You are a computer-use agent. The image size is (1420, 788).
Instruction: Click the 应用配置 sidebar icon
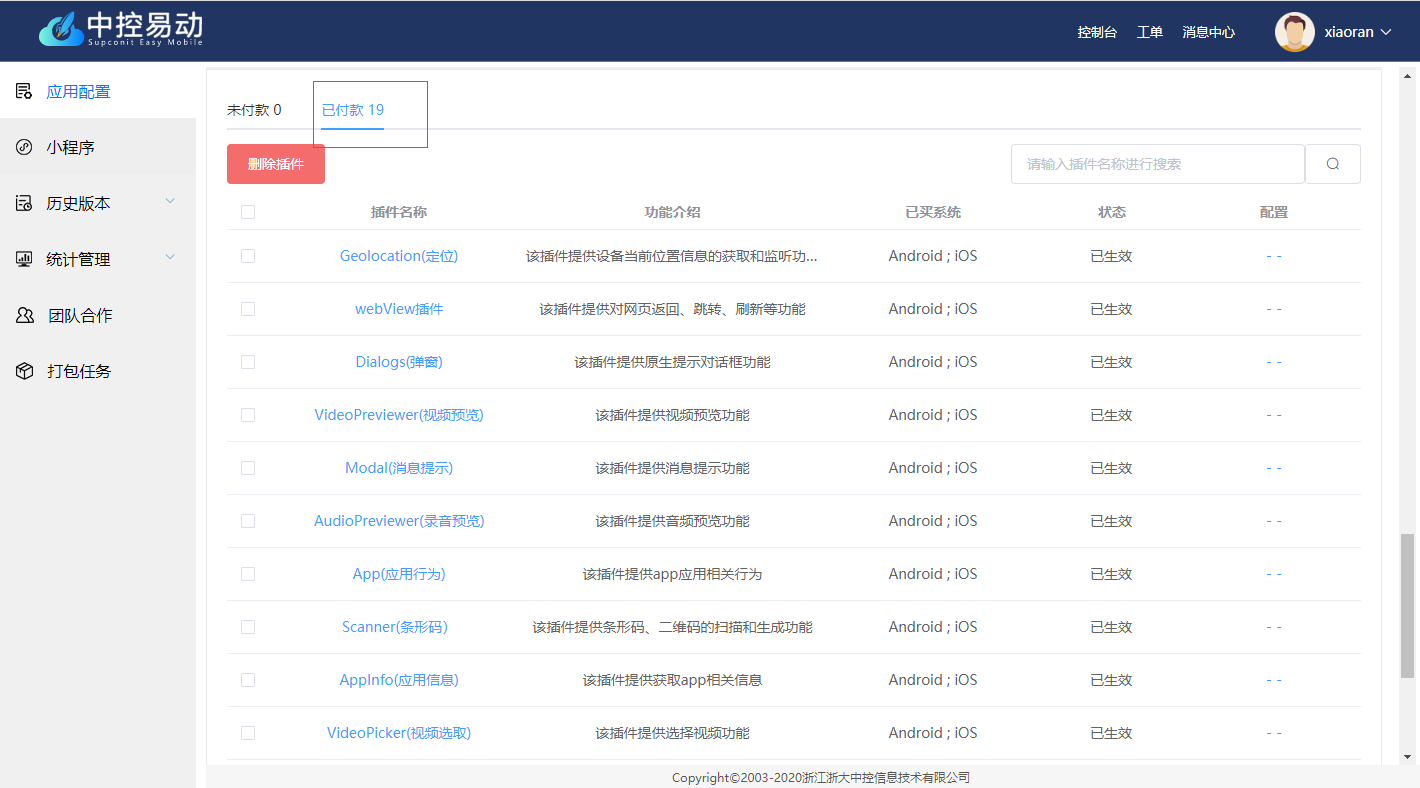click(x=24, y=91)
